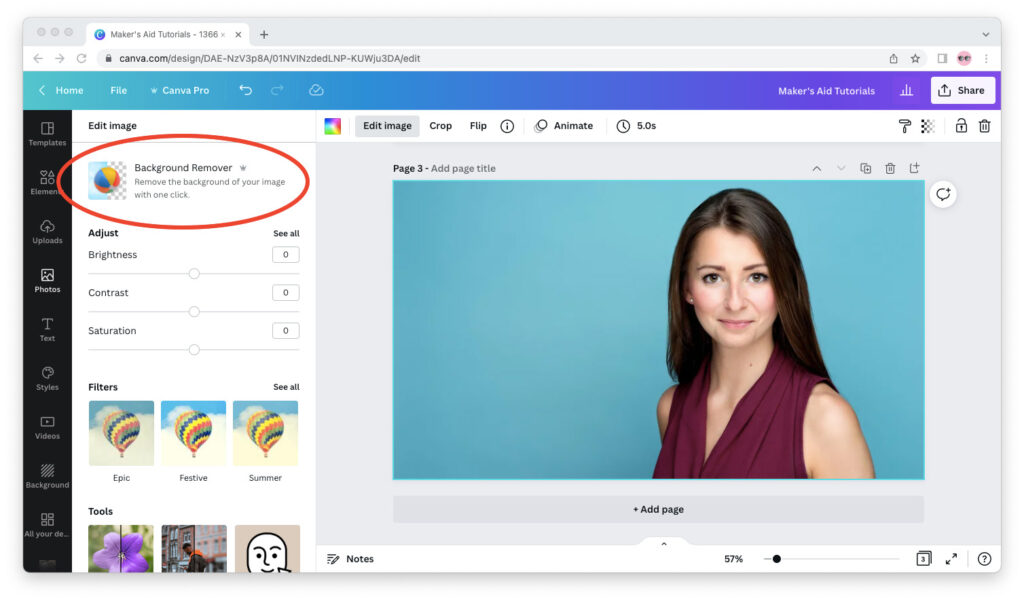Click Canva Pro in the header

(x=180, y=90)
